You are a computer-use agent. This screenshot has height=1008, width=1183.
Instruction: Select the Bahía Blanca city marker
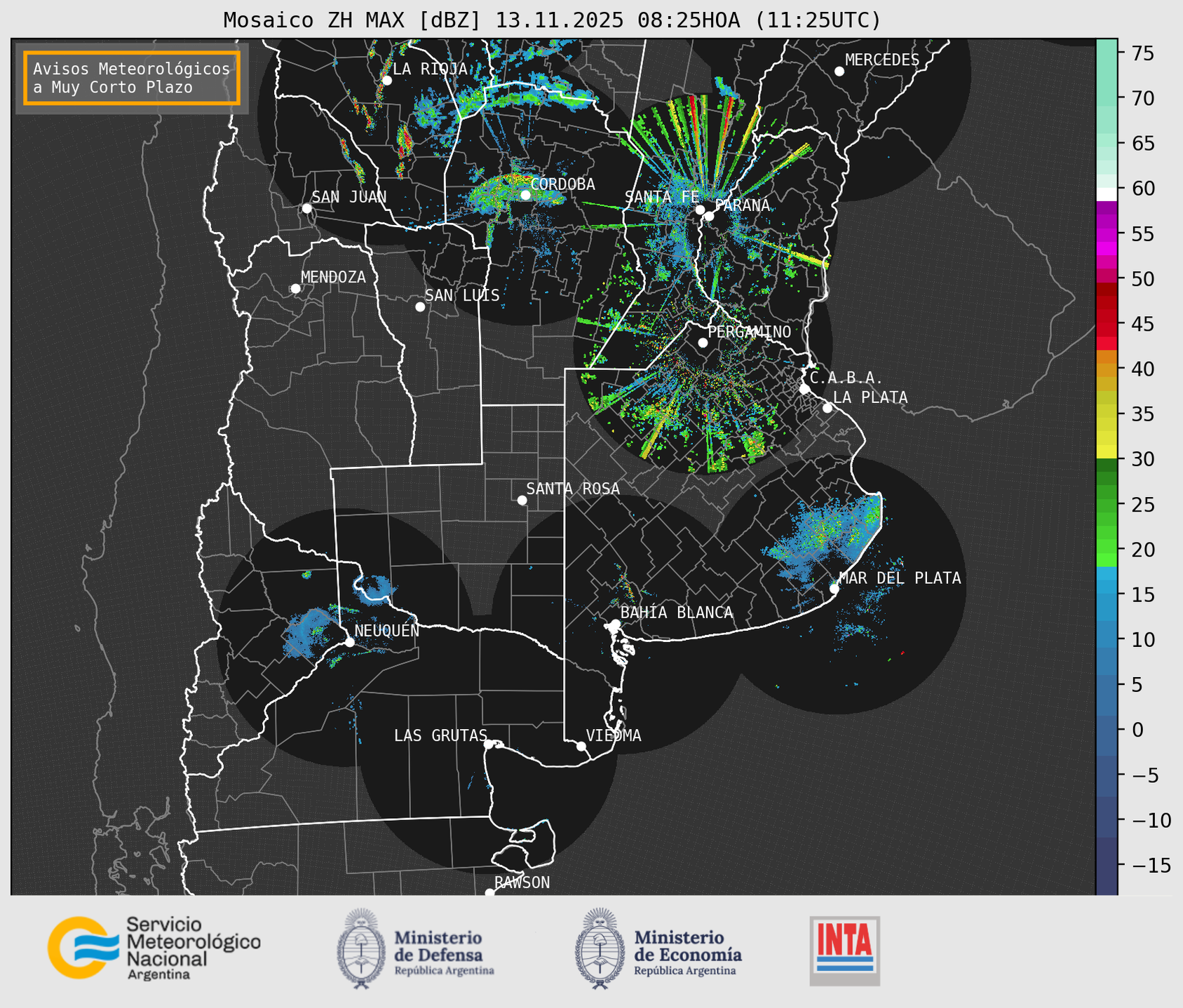[x=615, y=624]
